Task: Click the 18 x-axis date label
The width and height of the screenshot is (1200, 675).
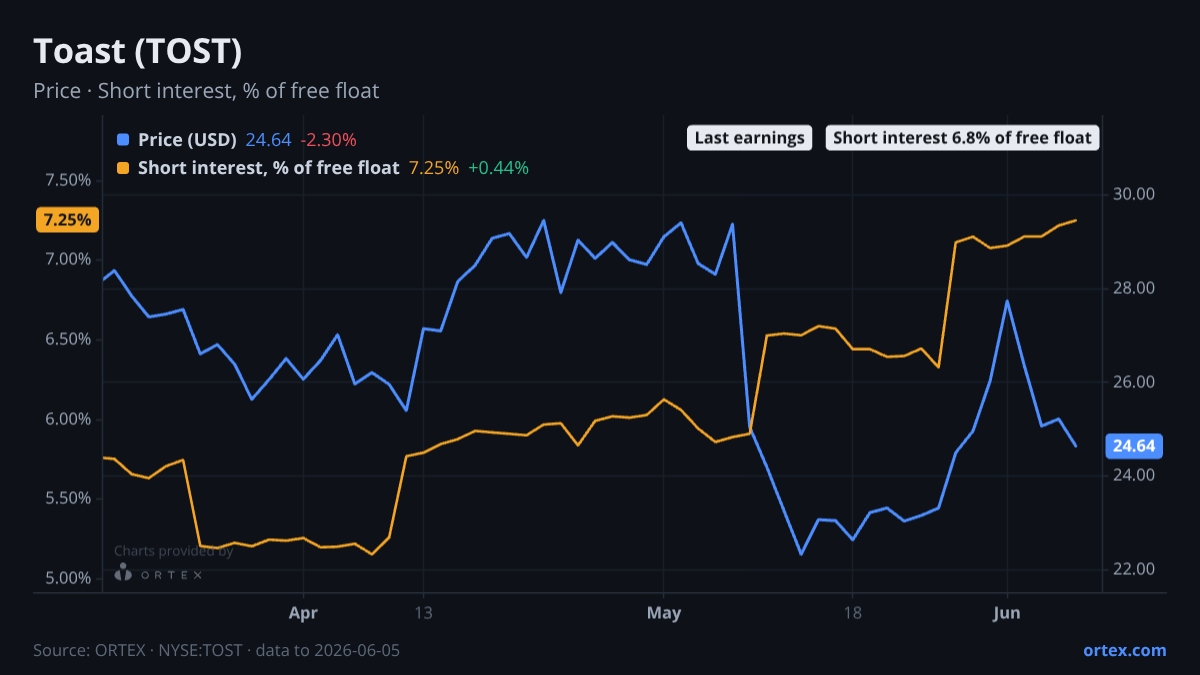Action: (x=852, y=613)
